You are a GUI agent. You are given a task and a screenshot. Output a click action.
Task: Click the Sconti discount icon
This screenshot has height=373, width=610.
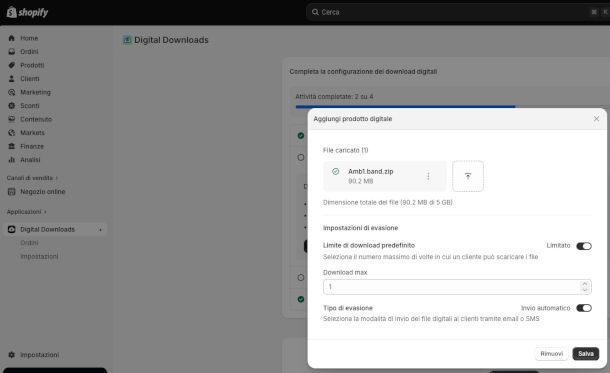pyautogui.click(x=12, y=106)
